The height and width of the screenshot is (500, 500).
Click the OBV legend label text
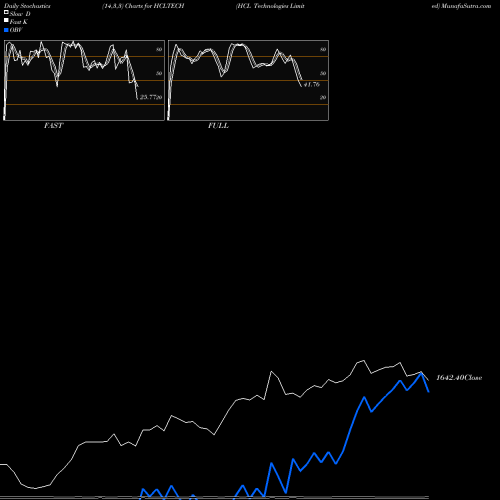tap(16, 30)
